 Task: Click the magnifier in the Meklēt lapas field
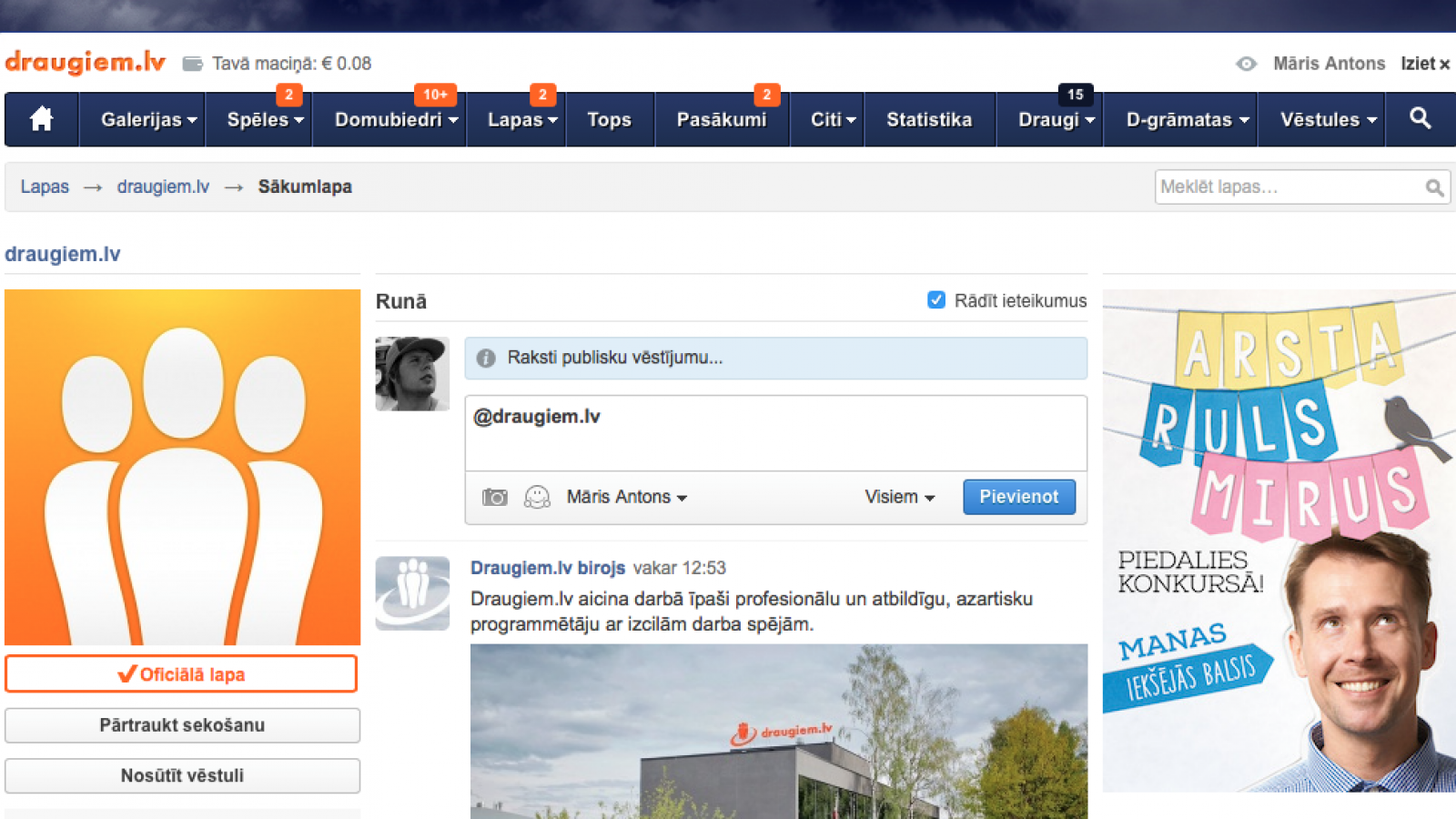(x=1434, y=187)
